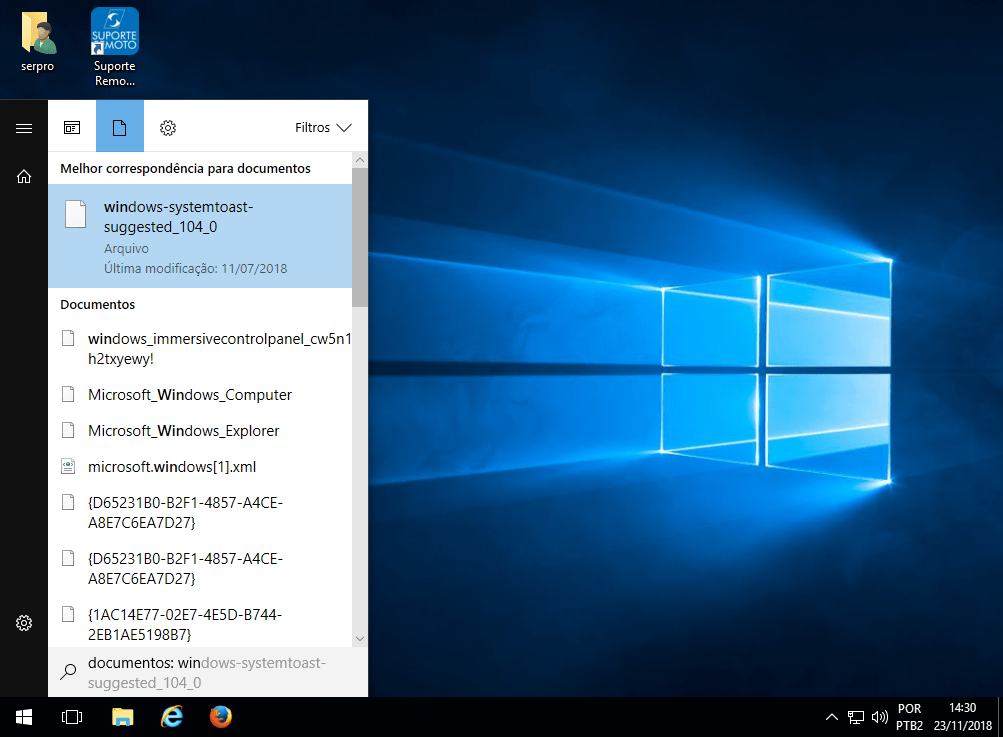Click the Windows Start button
The image size is (1003, 737).
(x=24, y=717)
